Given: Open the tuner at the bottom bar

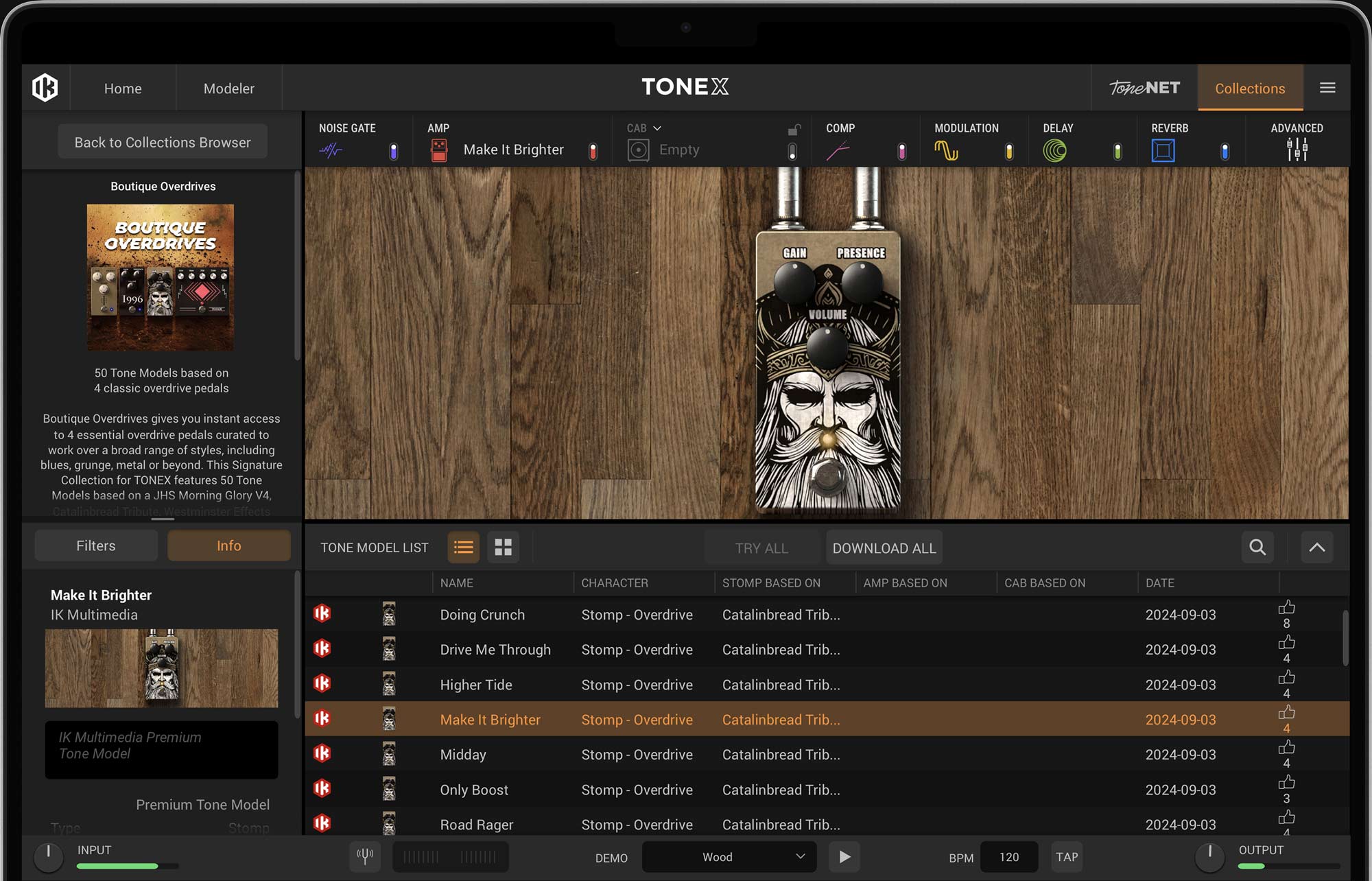Looking at the screenshot, I should (365, 856).
